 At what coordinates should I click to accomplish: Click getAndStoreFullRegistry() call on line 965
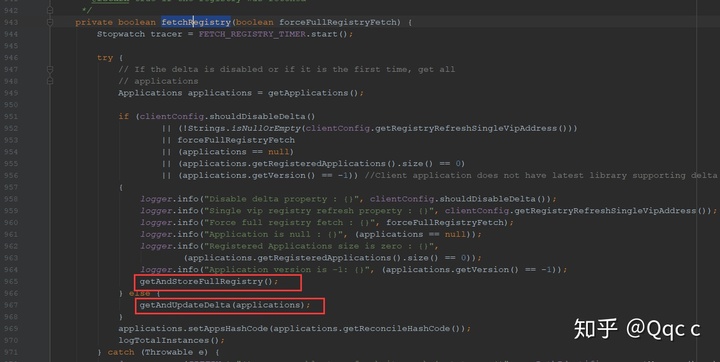207,281
